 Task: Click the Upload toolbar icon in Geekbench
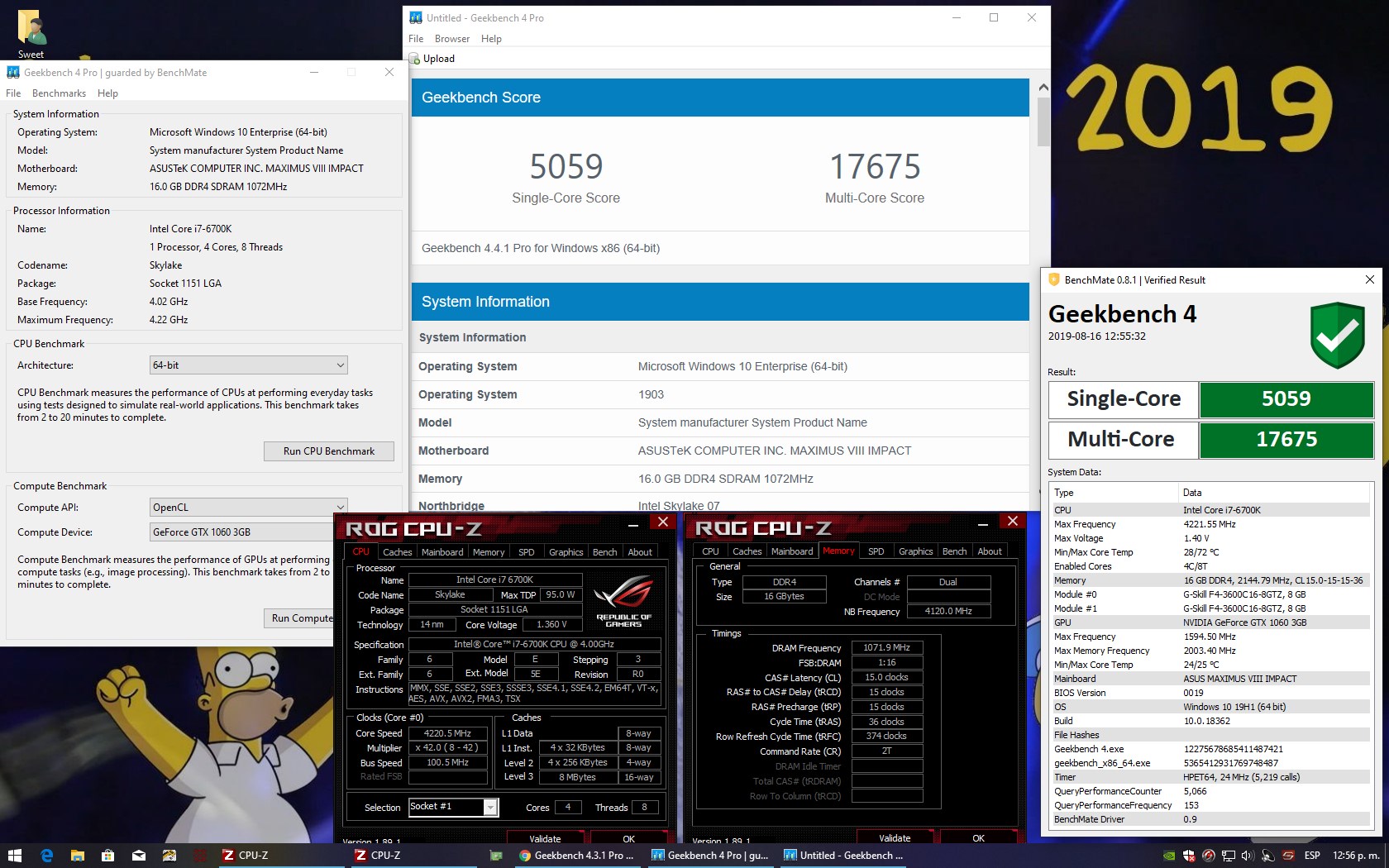click(415, 59)
